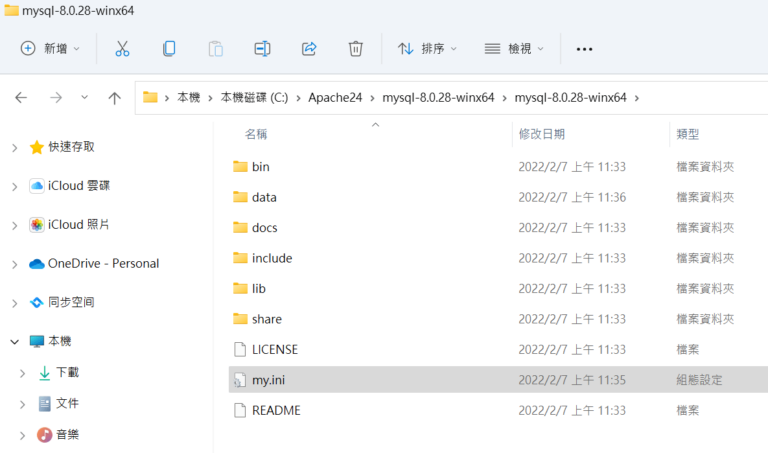Open the three-dot See more menu
This screenshot has width=768, height=453.
pyautogui.click(x=585, y=48)
